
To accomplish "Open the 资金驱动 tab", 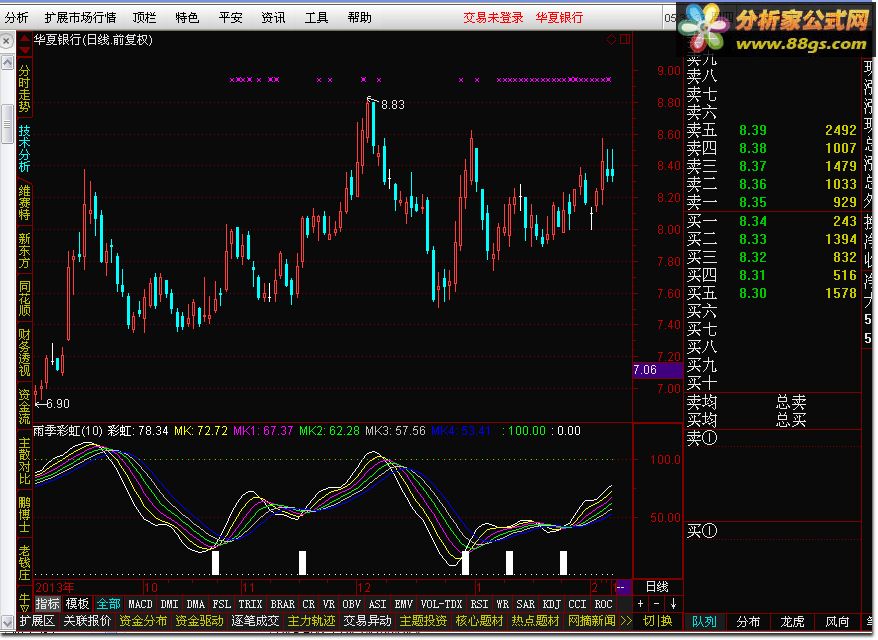I will (x=199, y=621).
